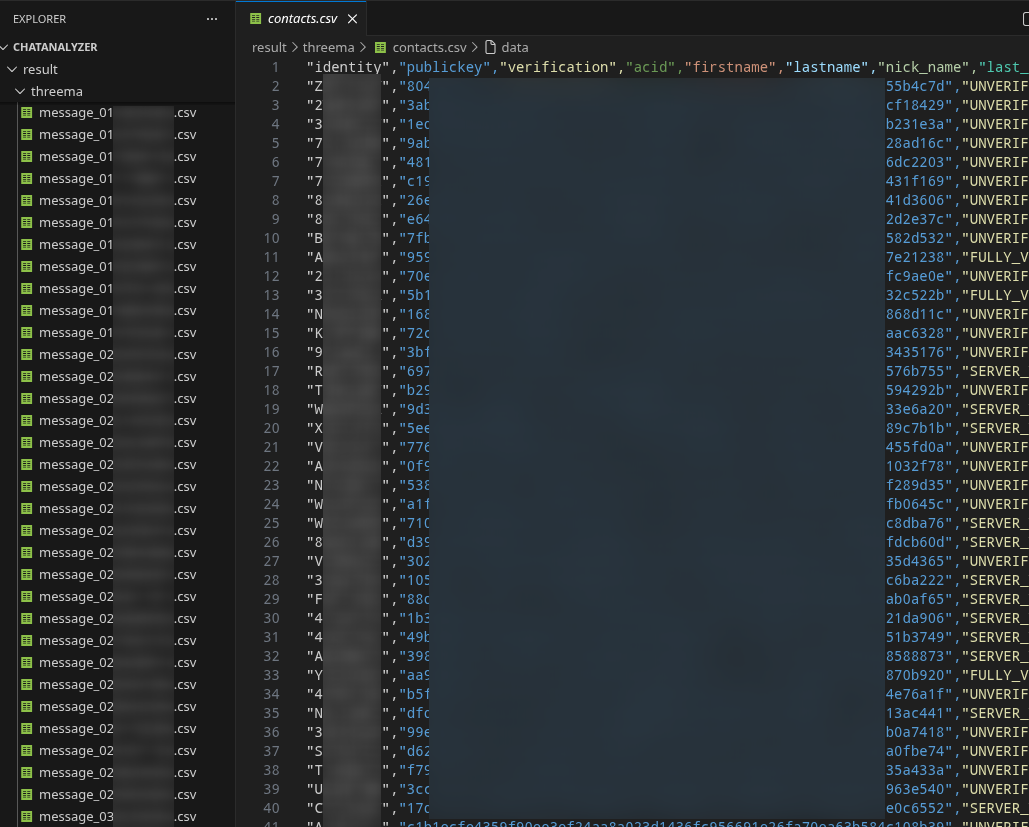
Task: Click the icon of the topmost message_01 file
Action: [27, 113]
